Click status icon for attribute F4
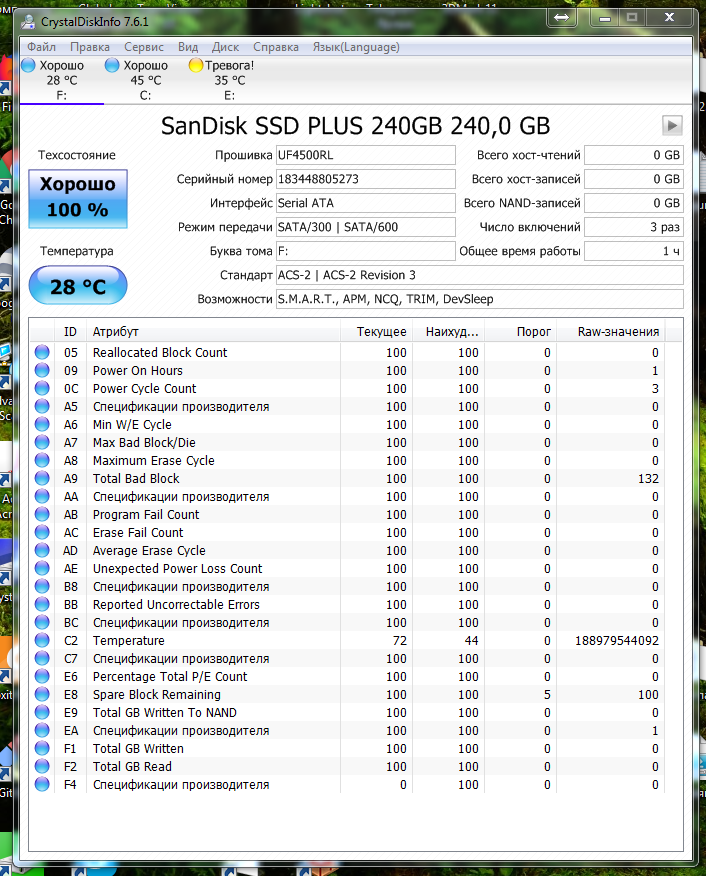The height and width of the screenshot is (876, 706). click(42, 784)
